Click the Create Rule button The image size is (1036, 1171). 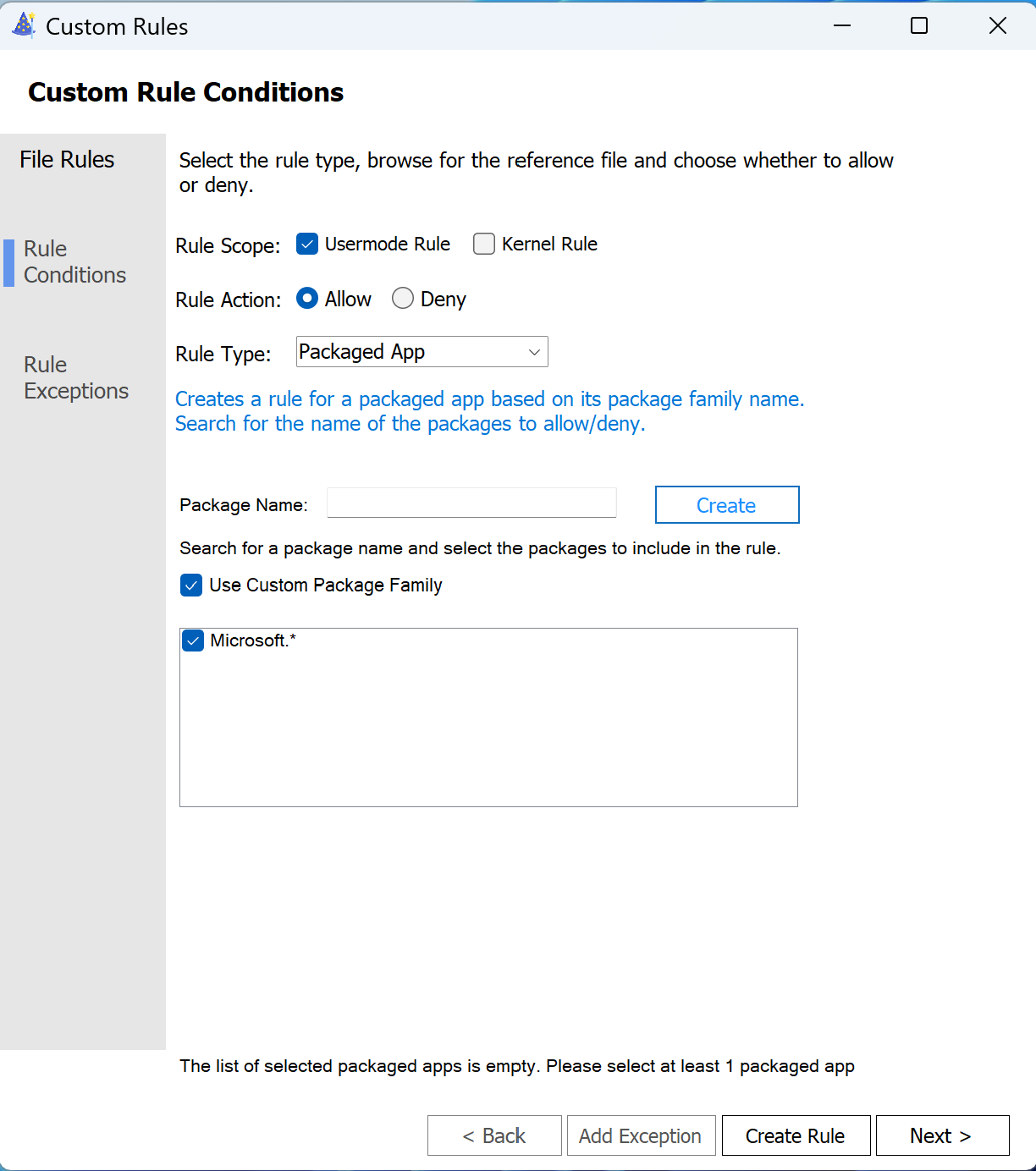click(x=796, y=1135)
